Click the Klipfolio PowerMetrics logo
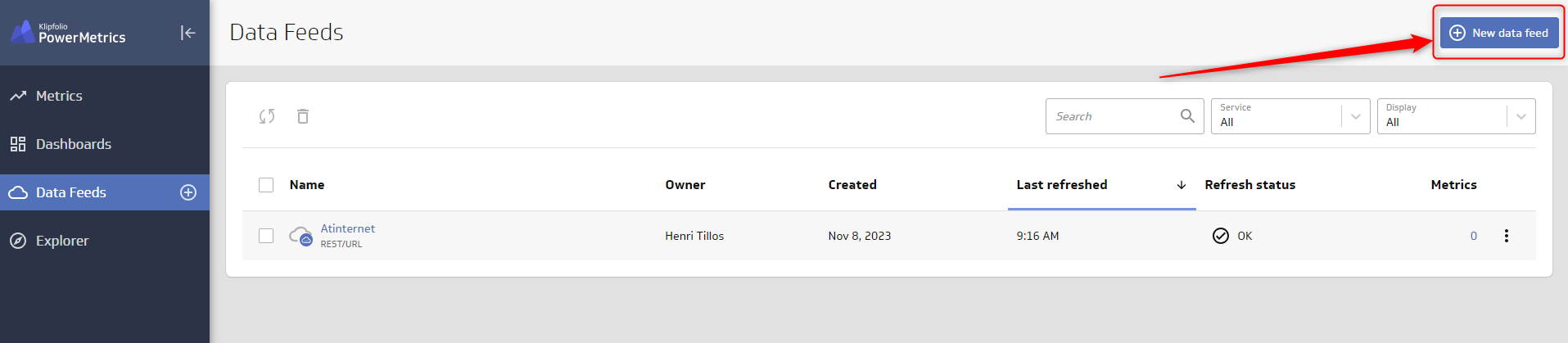This screenshot has height=343, width=1568. pos(68,33)
